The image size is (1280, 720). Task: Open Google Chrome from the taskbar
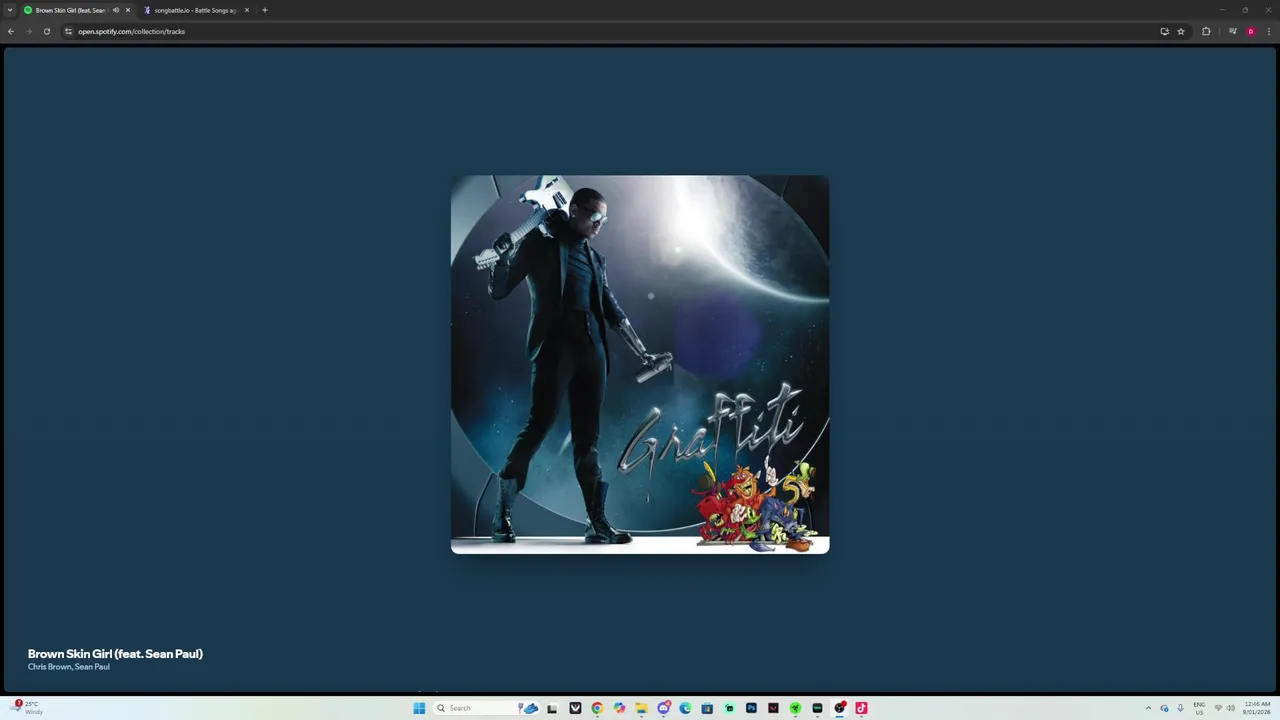597,708
